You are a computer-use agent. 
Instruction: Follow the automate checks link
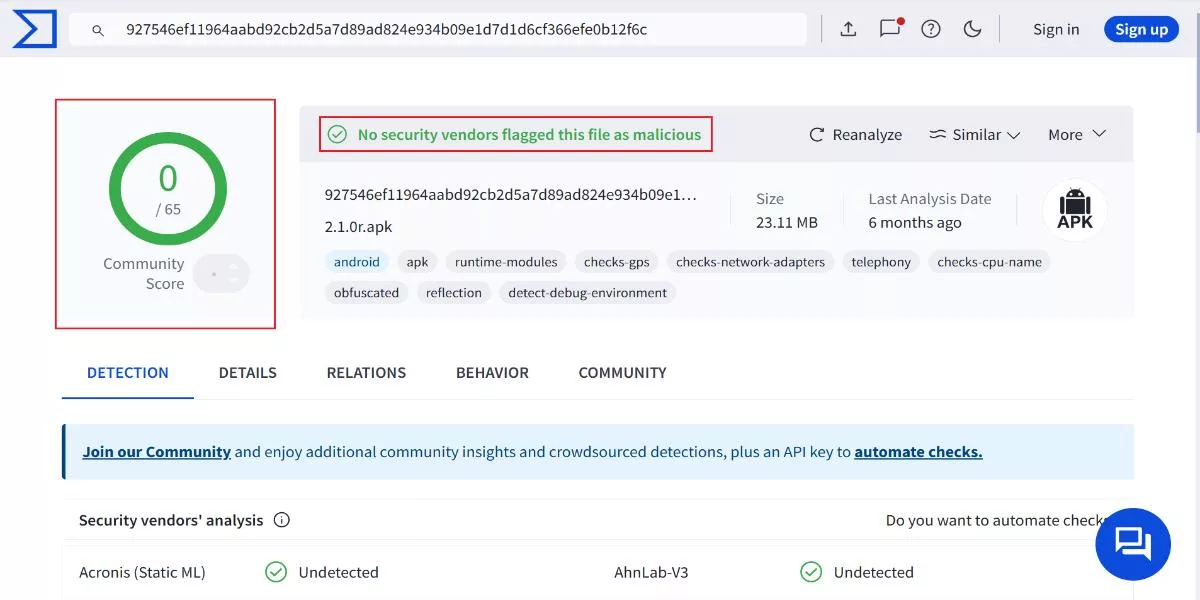[918, 452]
